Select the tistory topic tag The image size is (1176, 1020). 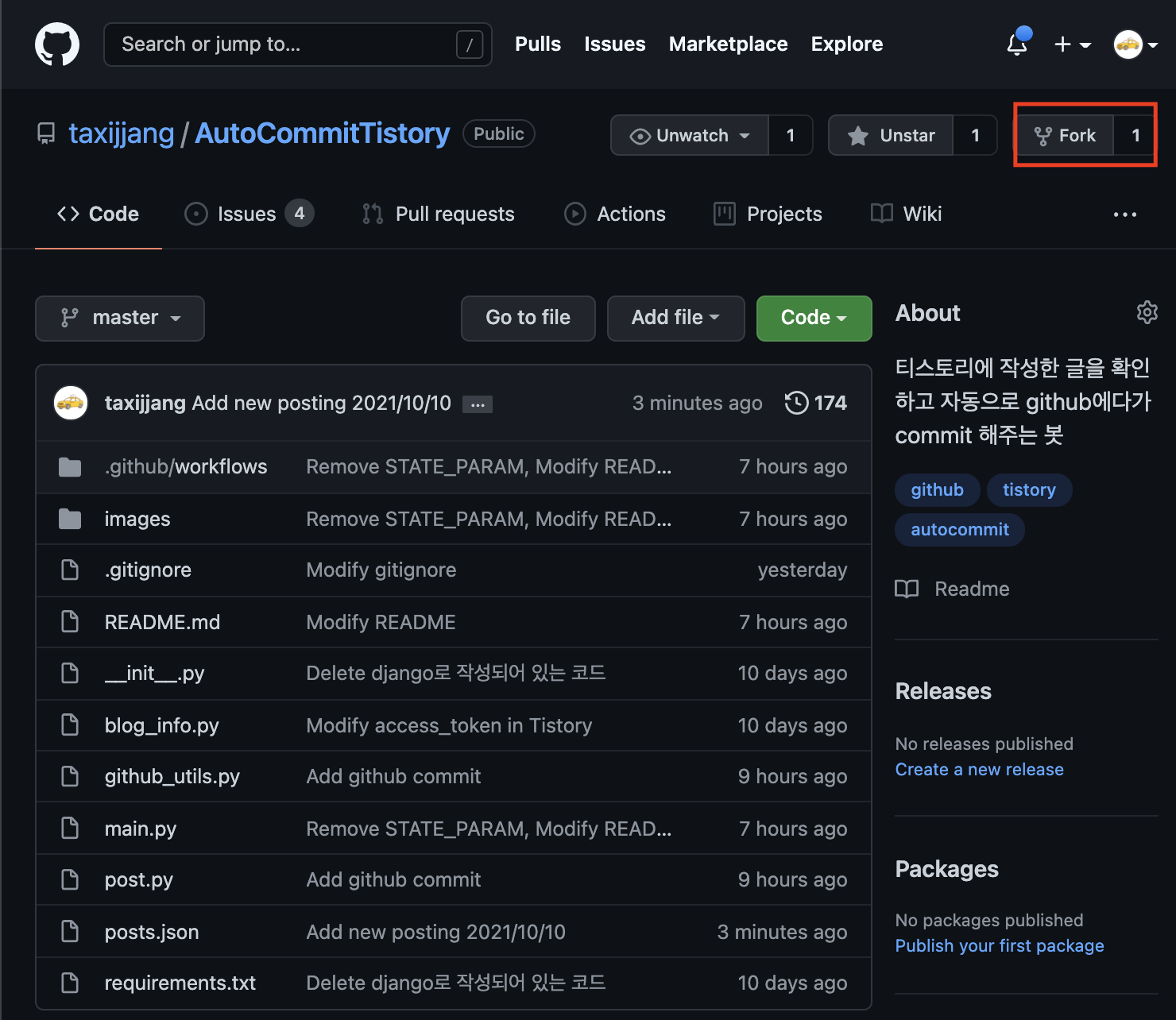(1030, 490)
